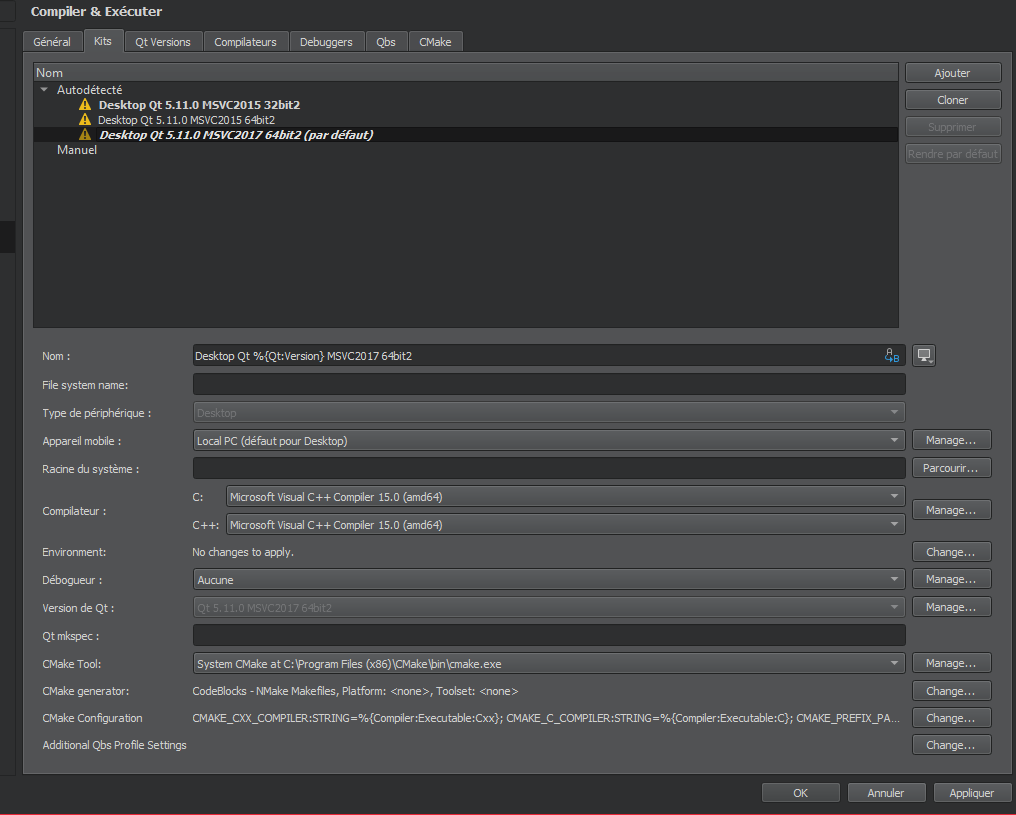Click the Ajouter button

pyautogui.click(x=952, y=73)
